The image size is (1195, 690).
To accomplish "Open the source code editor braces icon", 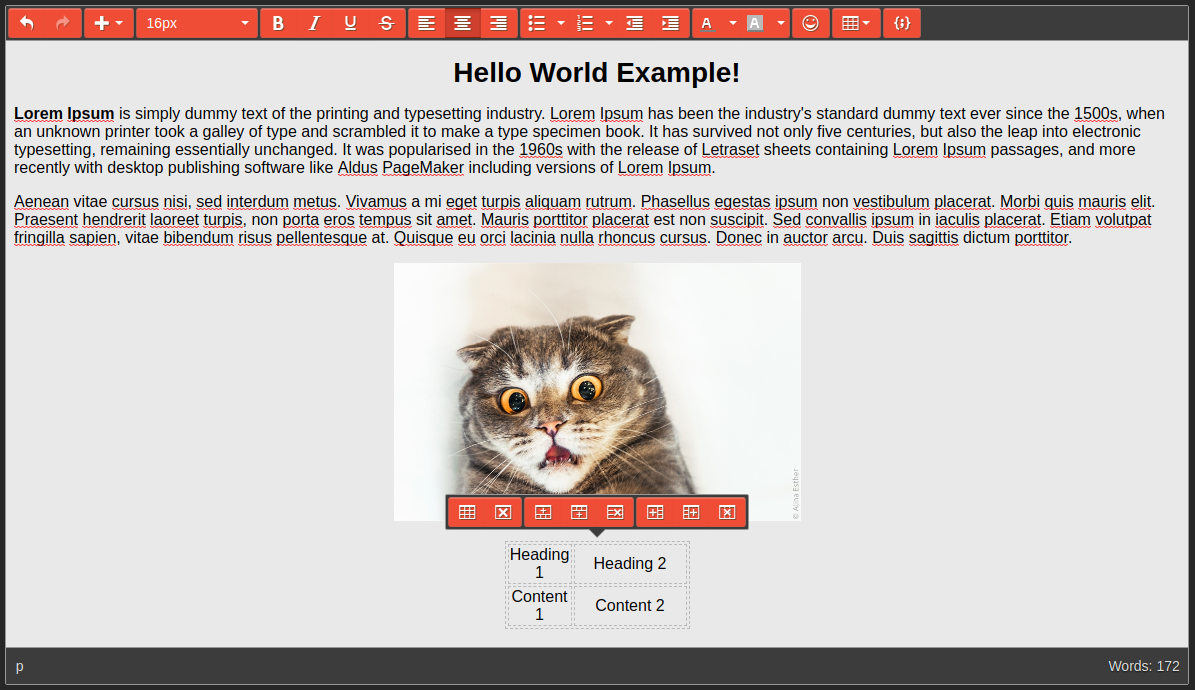I will (x=902, y=24).
